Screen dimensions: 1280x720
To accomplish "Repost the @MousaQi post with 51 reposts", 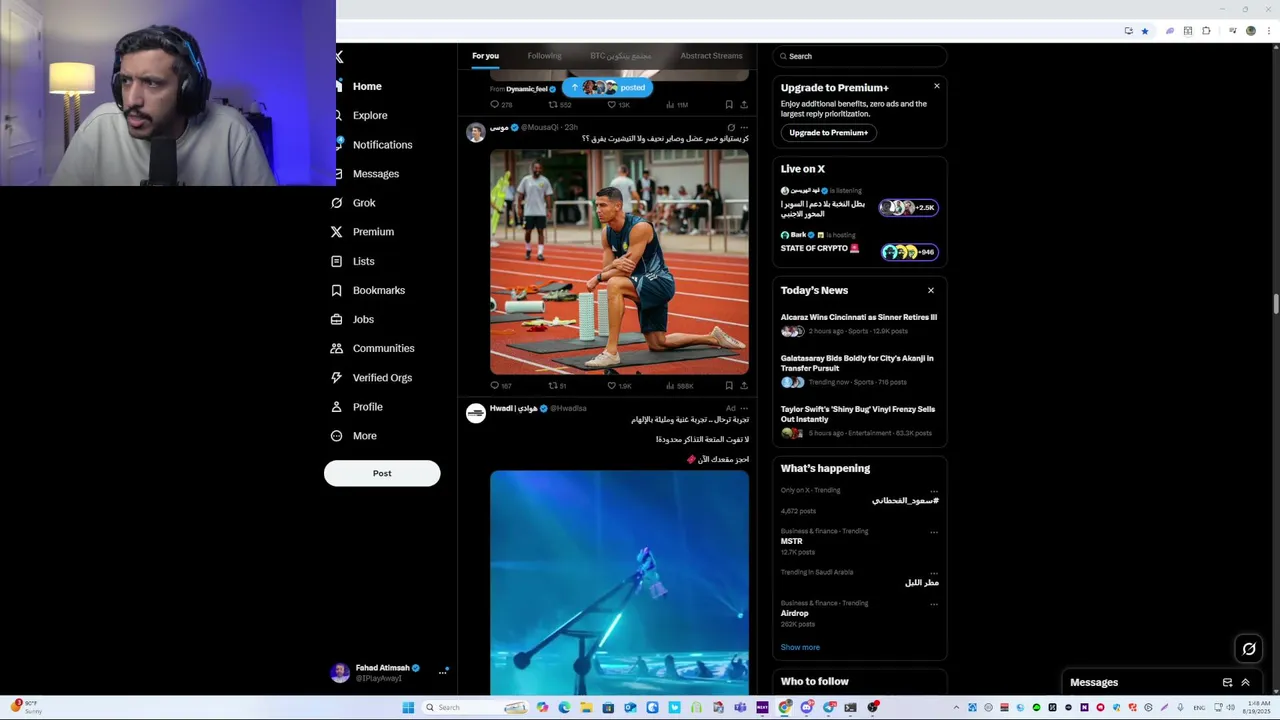I will coord(557,385).
